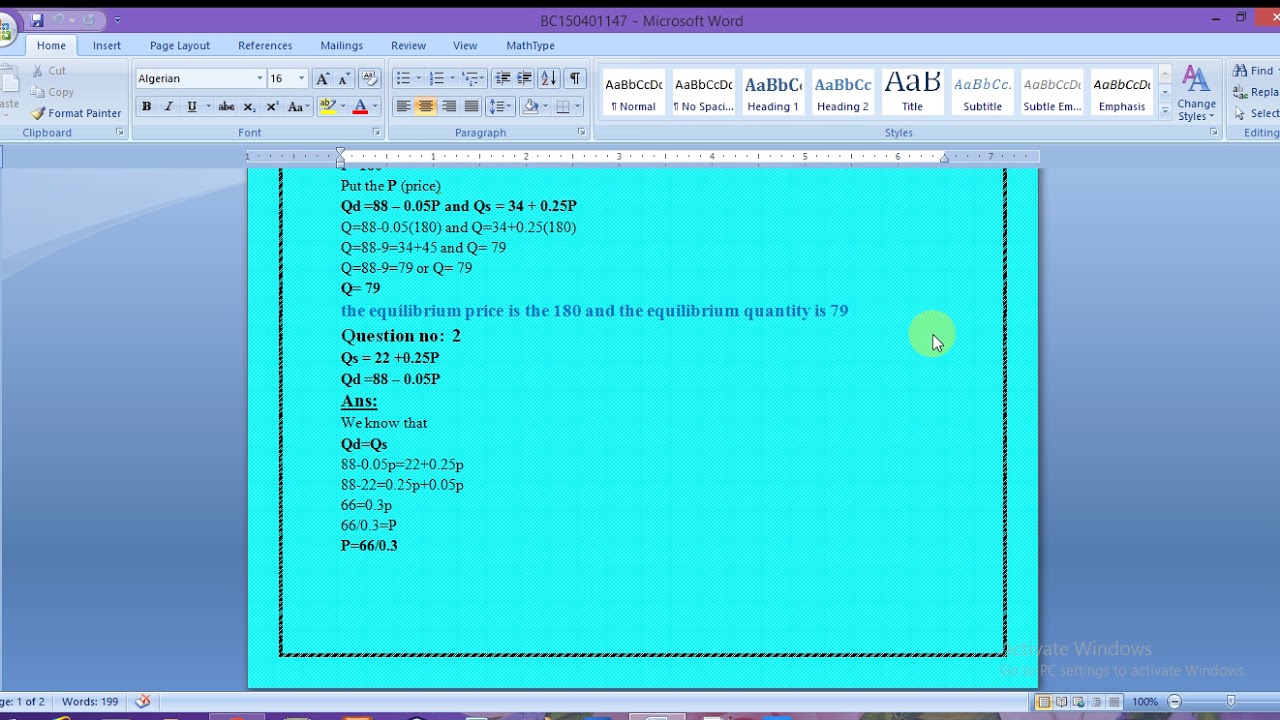Open the Paragraph dialog launcher
Image resolution: width=1280 pixels, height=720 pixels.
[x=581, y=132]
